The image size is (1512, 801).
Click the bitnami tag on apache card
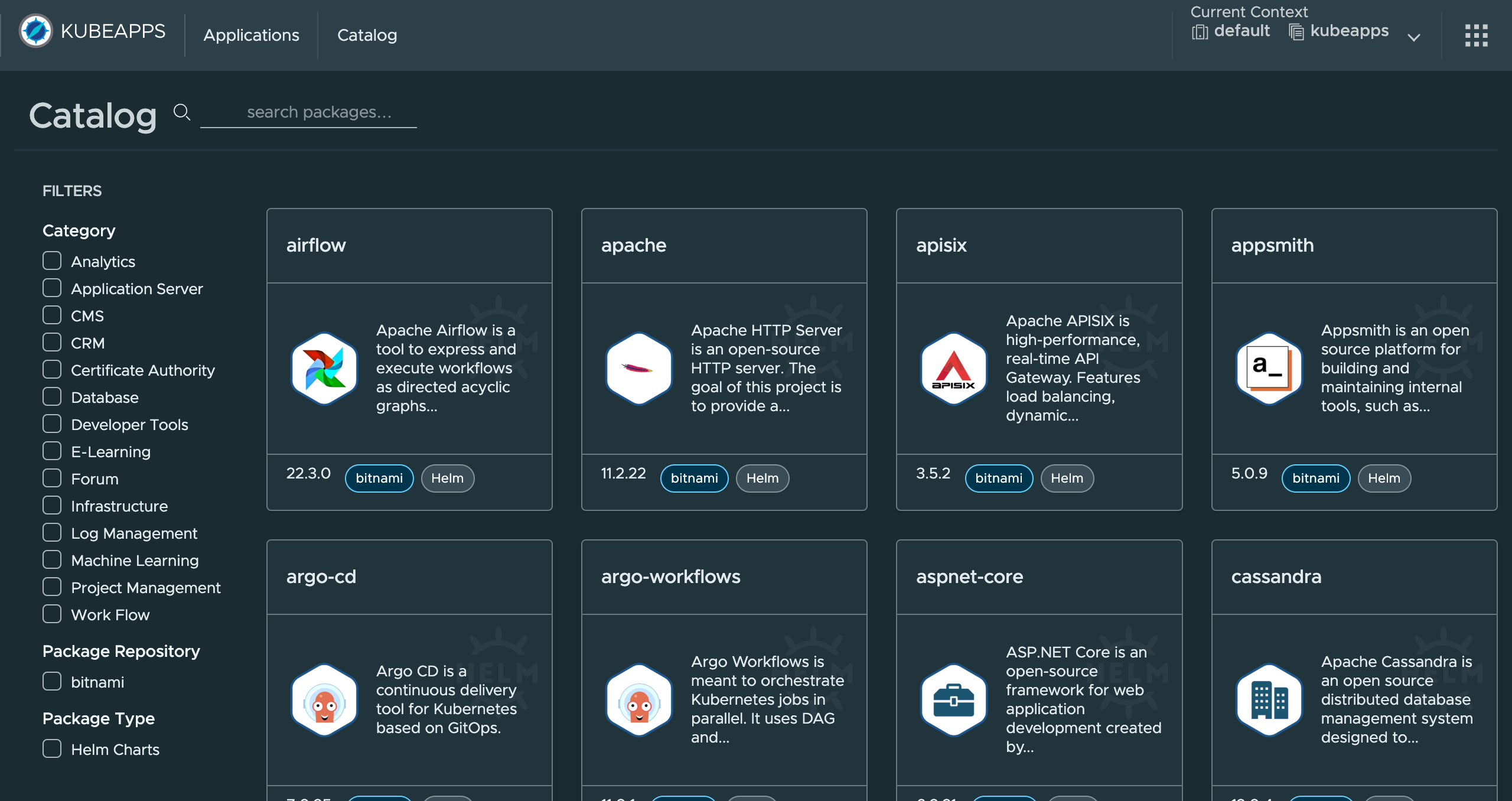click(x=695, y=478)
